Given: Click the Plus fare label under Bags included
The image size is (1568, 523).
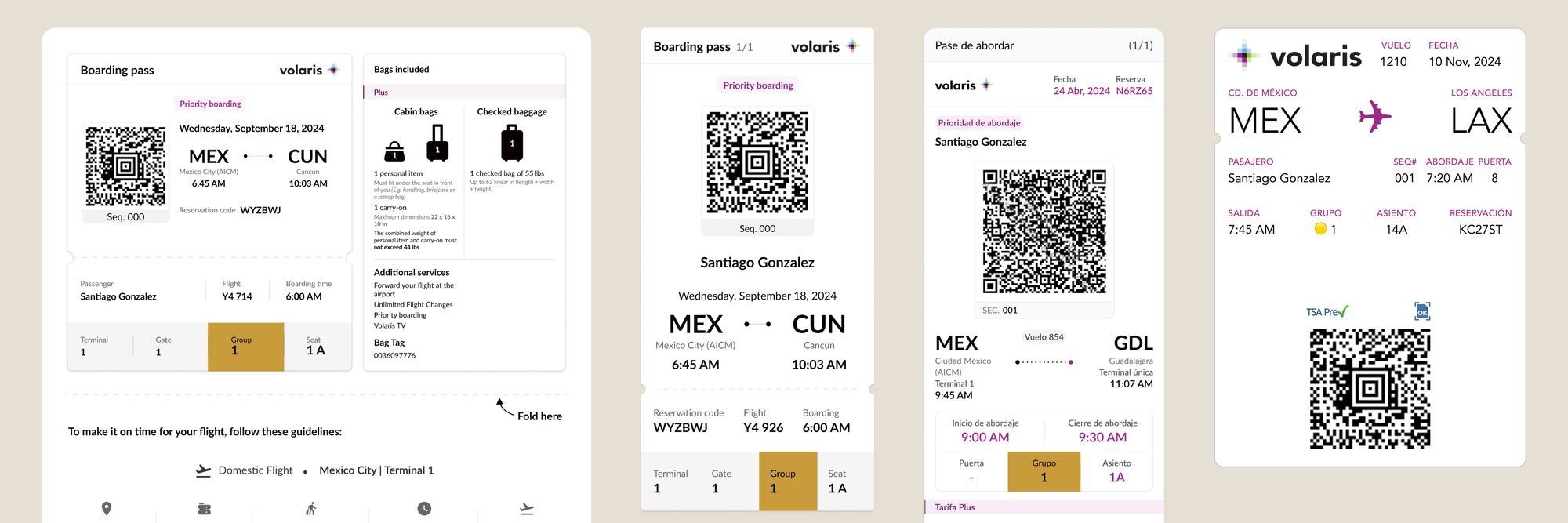Looking at the screenshot, I should 381,93.
